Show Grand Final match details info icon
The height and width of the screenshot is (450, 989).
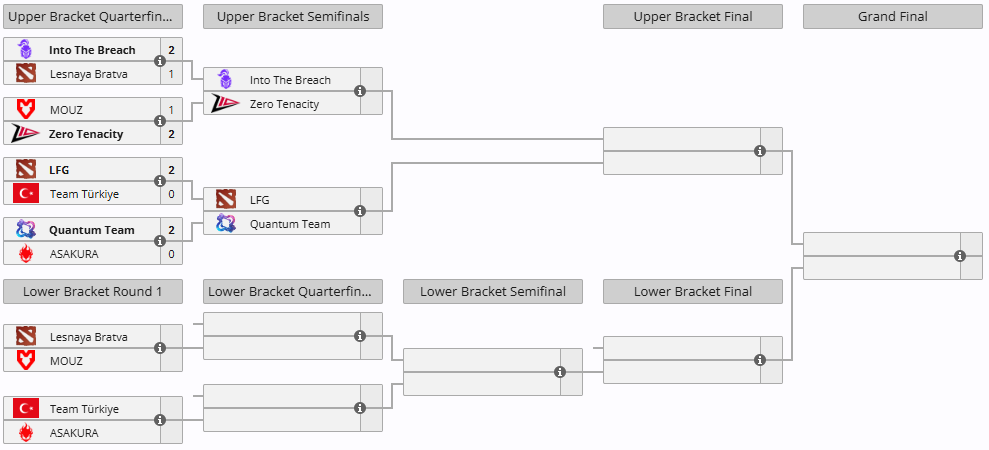click(960, 256)
